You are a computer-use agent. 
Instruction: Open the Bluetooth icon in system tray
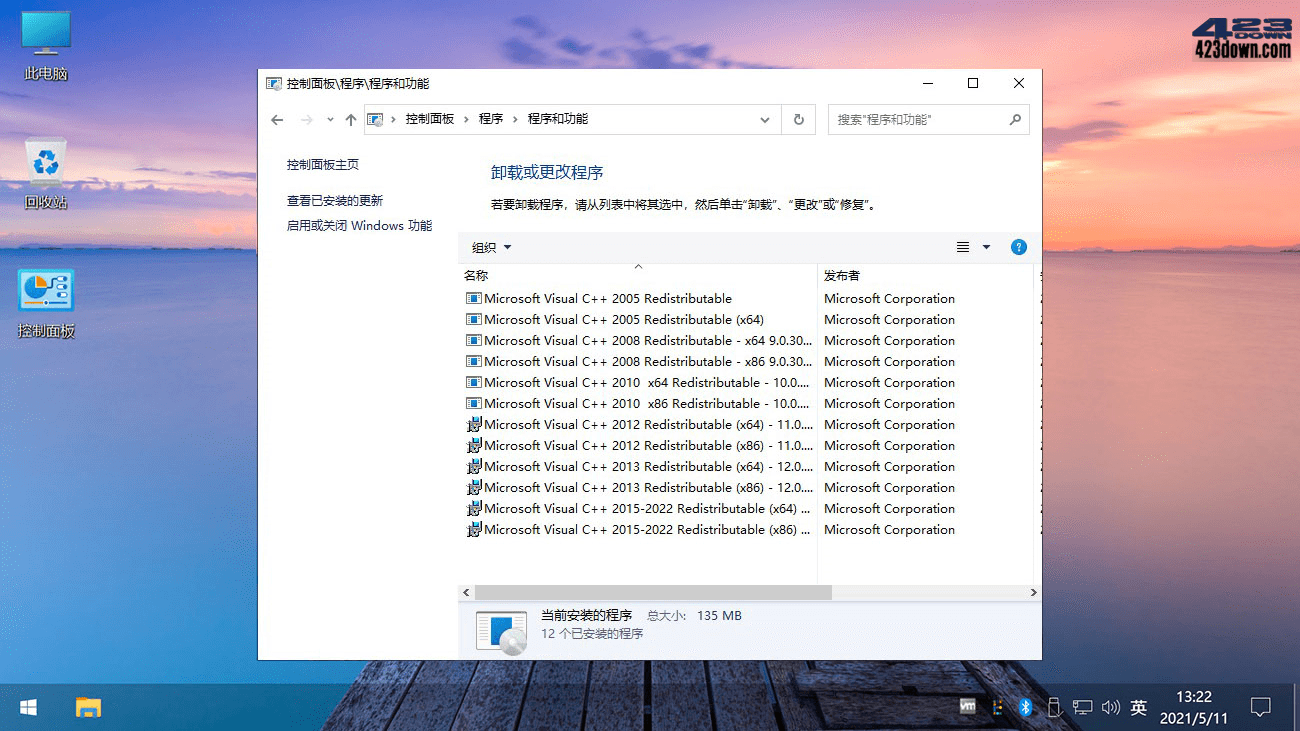1025,707
